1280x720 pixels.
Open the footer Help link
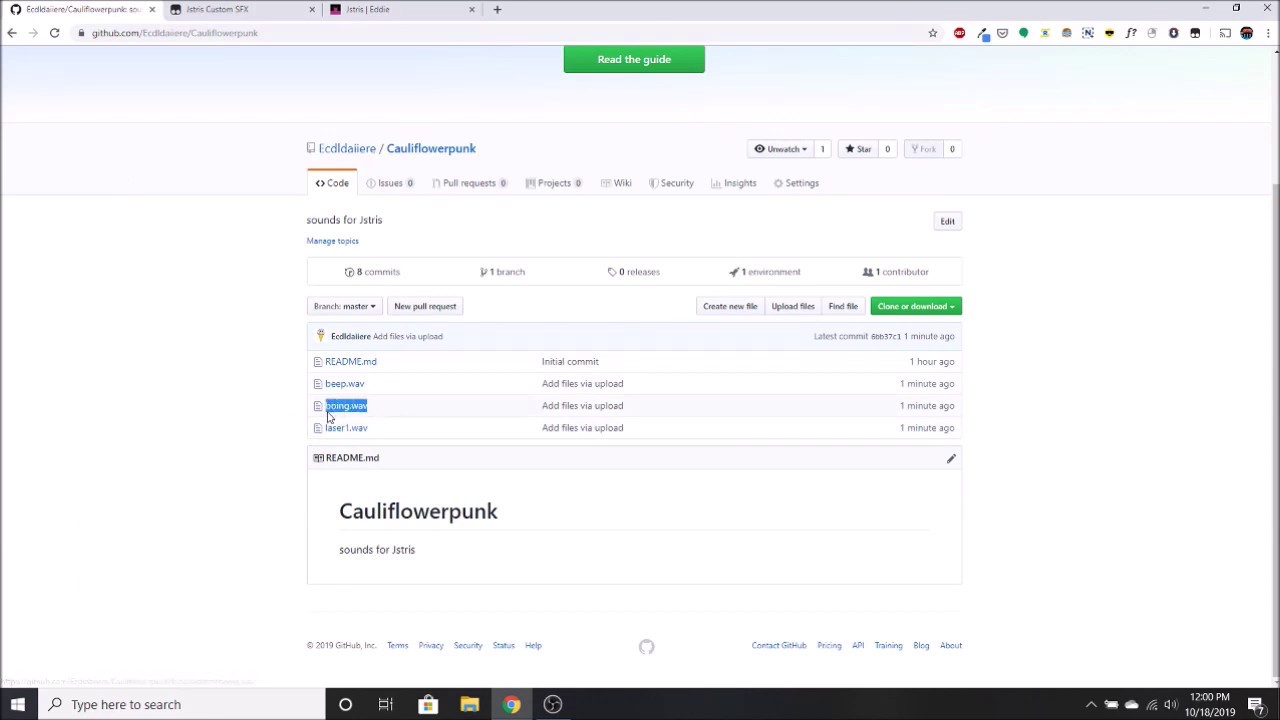(x=533, y=646)
